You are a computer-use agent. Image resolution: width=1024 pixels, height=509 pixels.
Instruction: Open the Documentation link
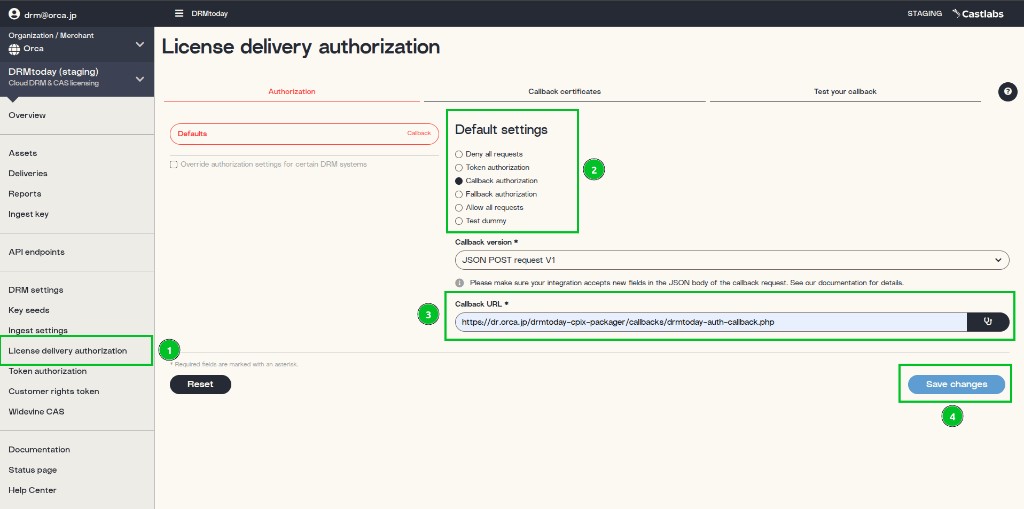coord(39,450)
